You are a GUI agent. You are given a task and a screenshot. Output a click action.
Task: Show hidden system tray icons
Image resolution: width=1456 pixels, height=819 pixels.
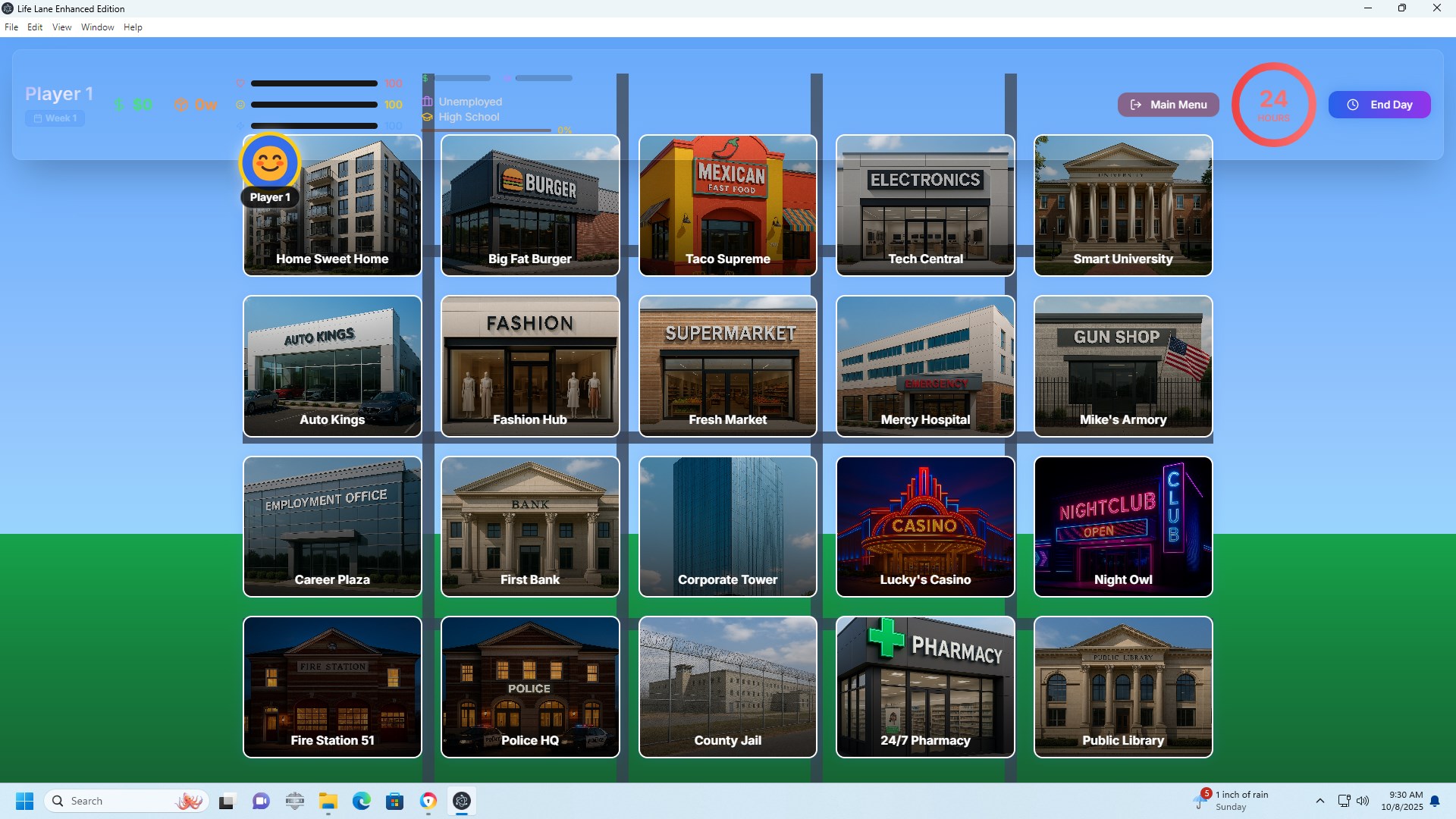click(1319, 801)
